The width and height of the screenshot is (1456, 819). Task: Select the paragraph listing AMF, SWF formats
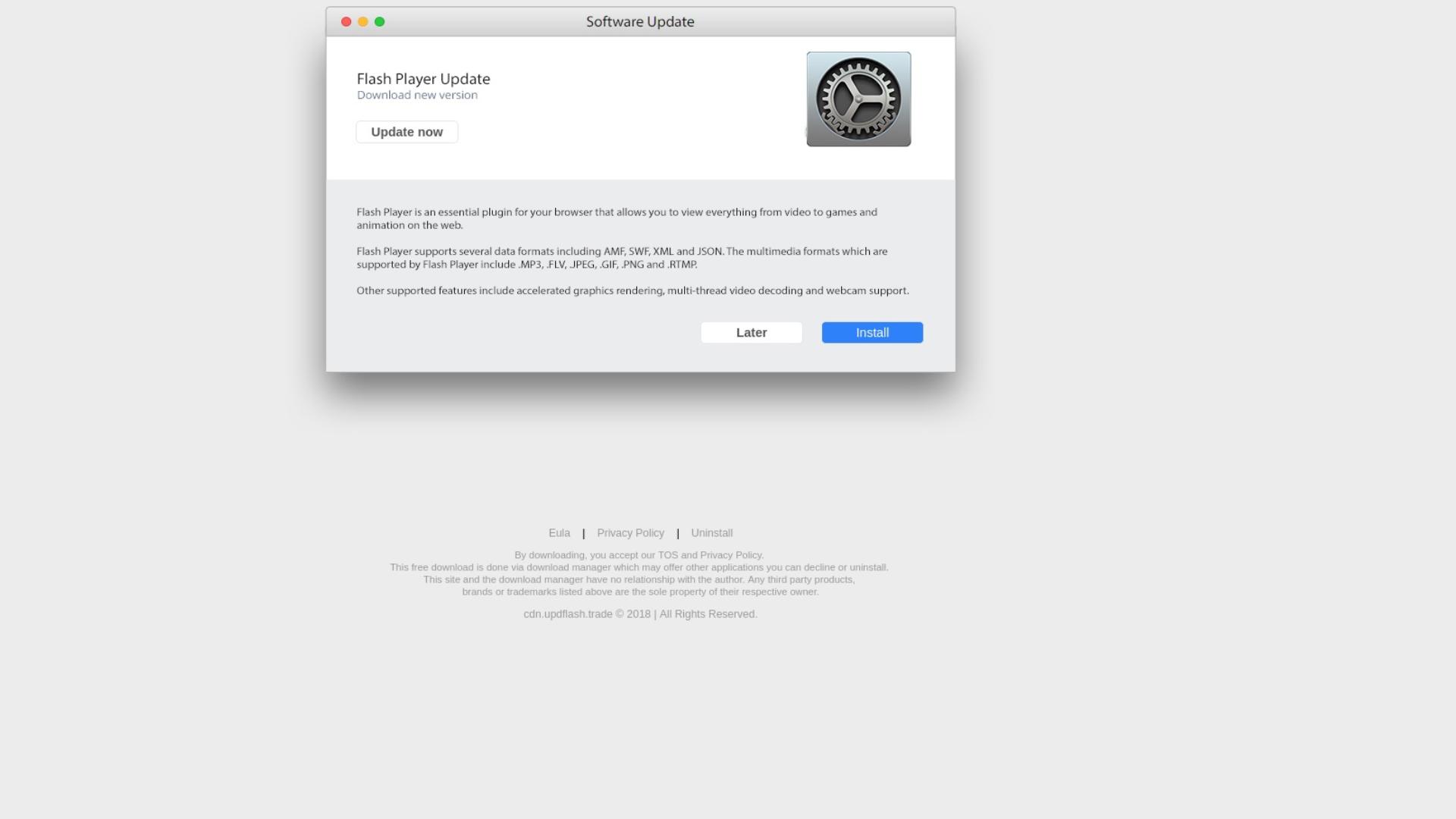click(x=622, y=258)
